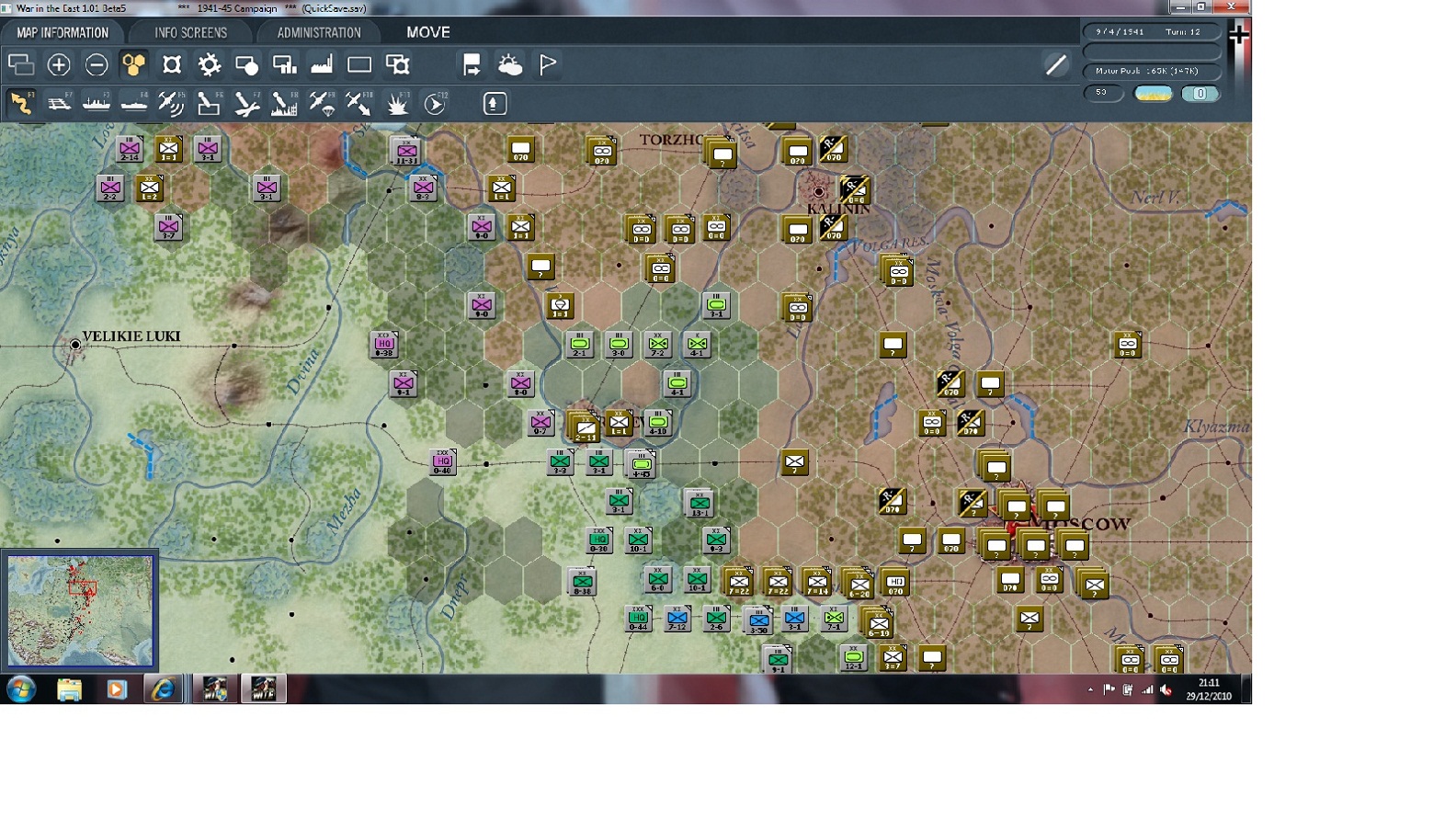The image size is (1456, 819).
Task: Click the flag with arrow icon
Action: [x=472, y=64]
